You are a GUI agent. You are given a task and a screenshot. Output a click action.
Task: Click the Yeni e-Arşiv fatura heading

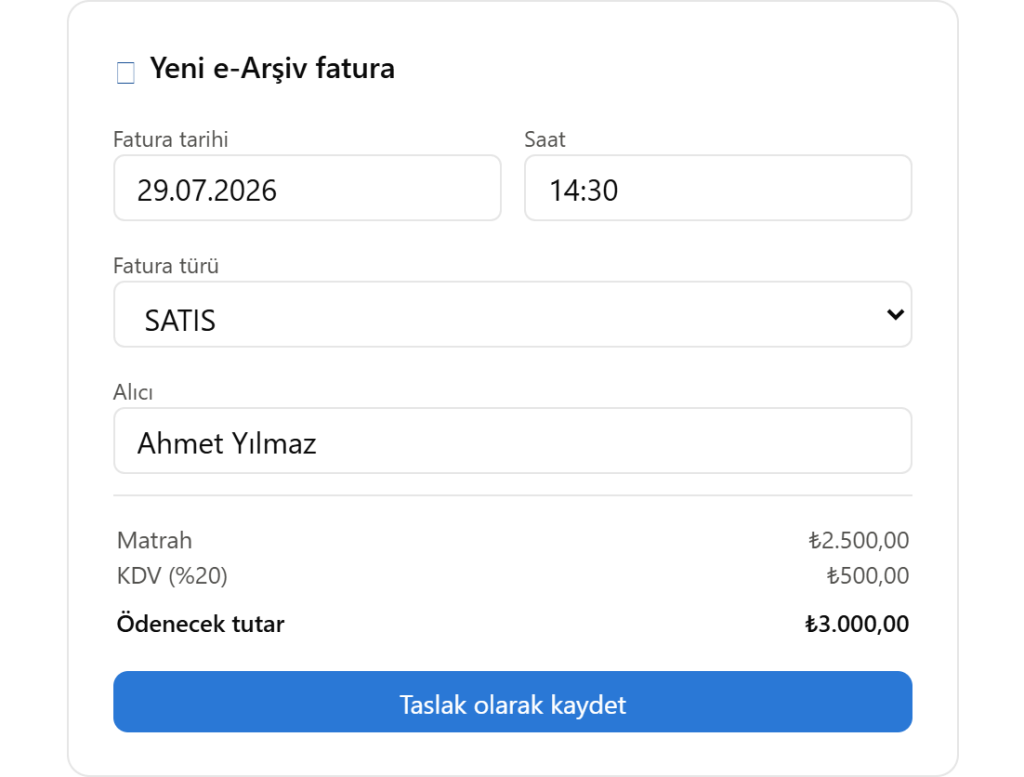[x=272, y=69]
